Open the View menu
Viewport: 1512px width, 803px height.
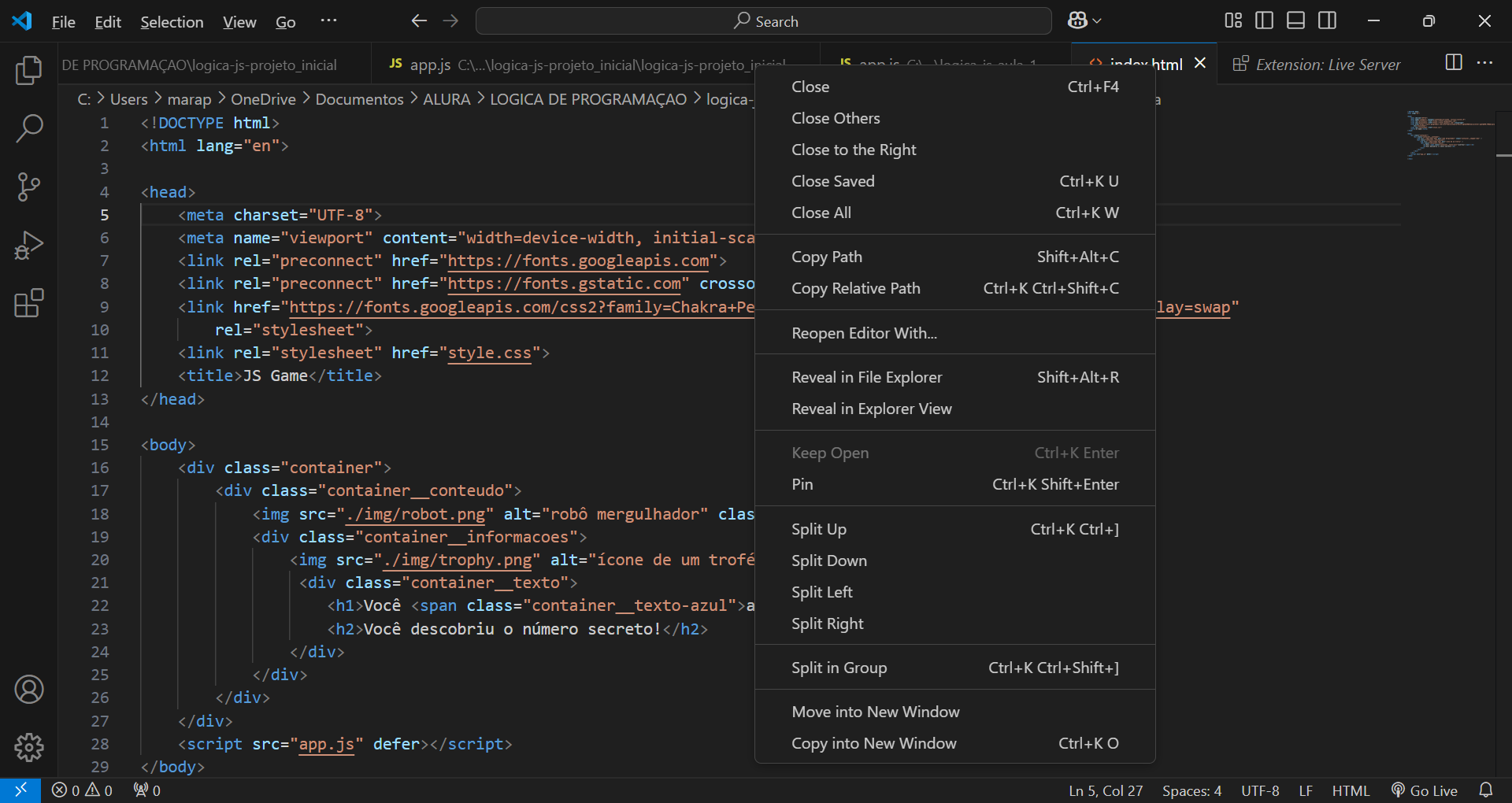239,22
